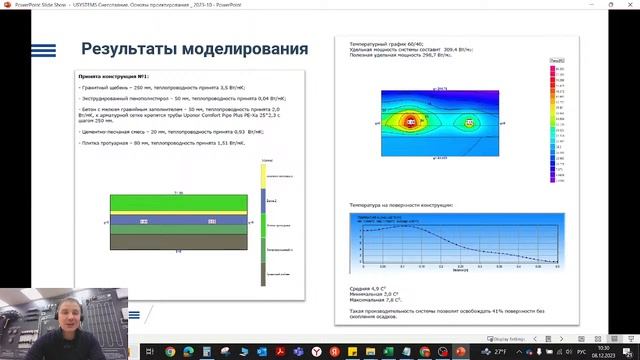Open the volume control in system tray
Image resolution: width=640 pixels, height=360 pixels.
tap(569, 351)
